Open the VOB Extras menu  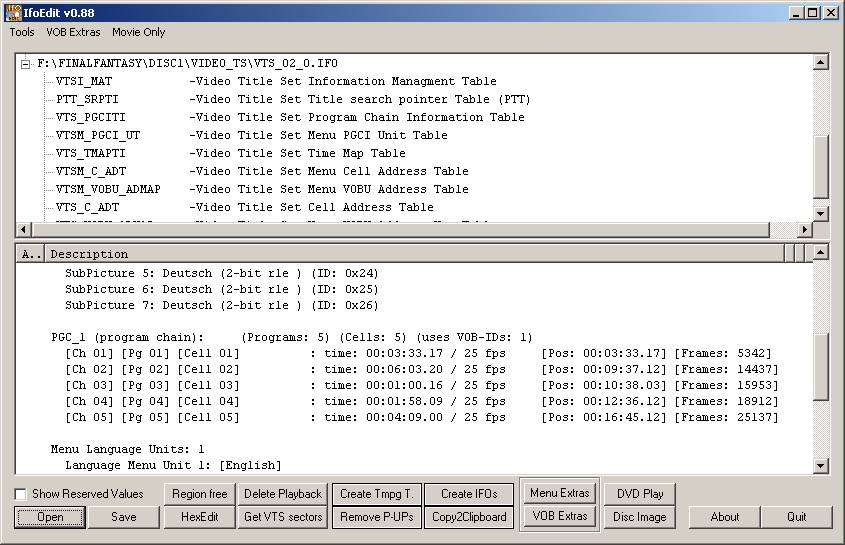click(x=73, y=32)
